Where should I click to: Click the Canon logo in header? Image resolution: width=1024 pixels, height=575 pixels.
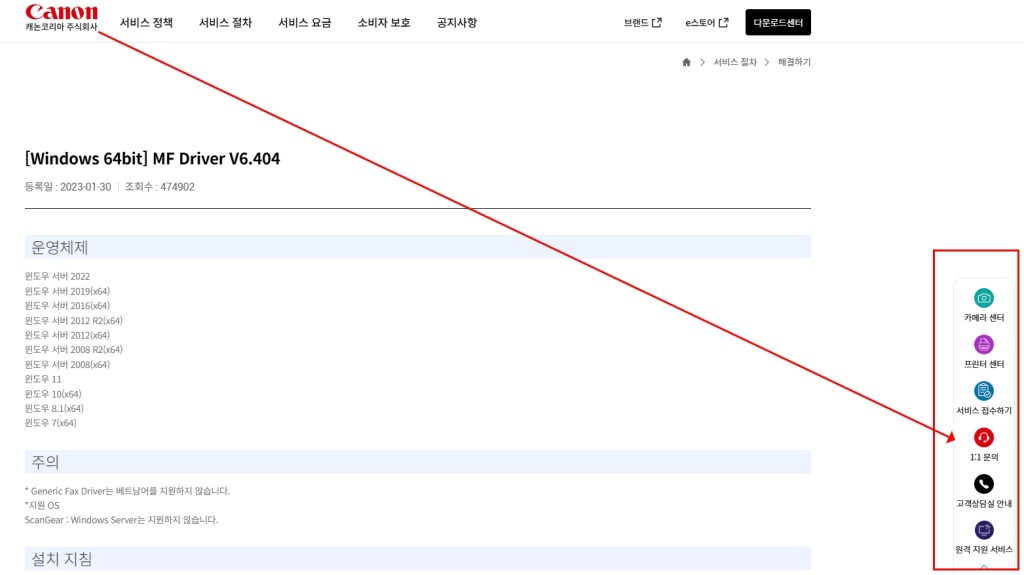coord(61,14)
